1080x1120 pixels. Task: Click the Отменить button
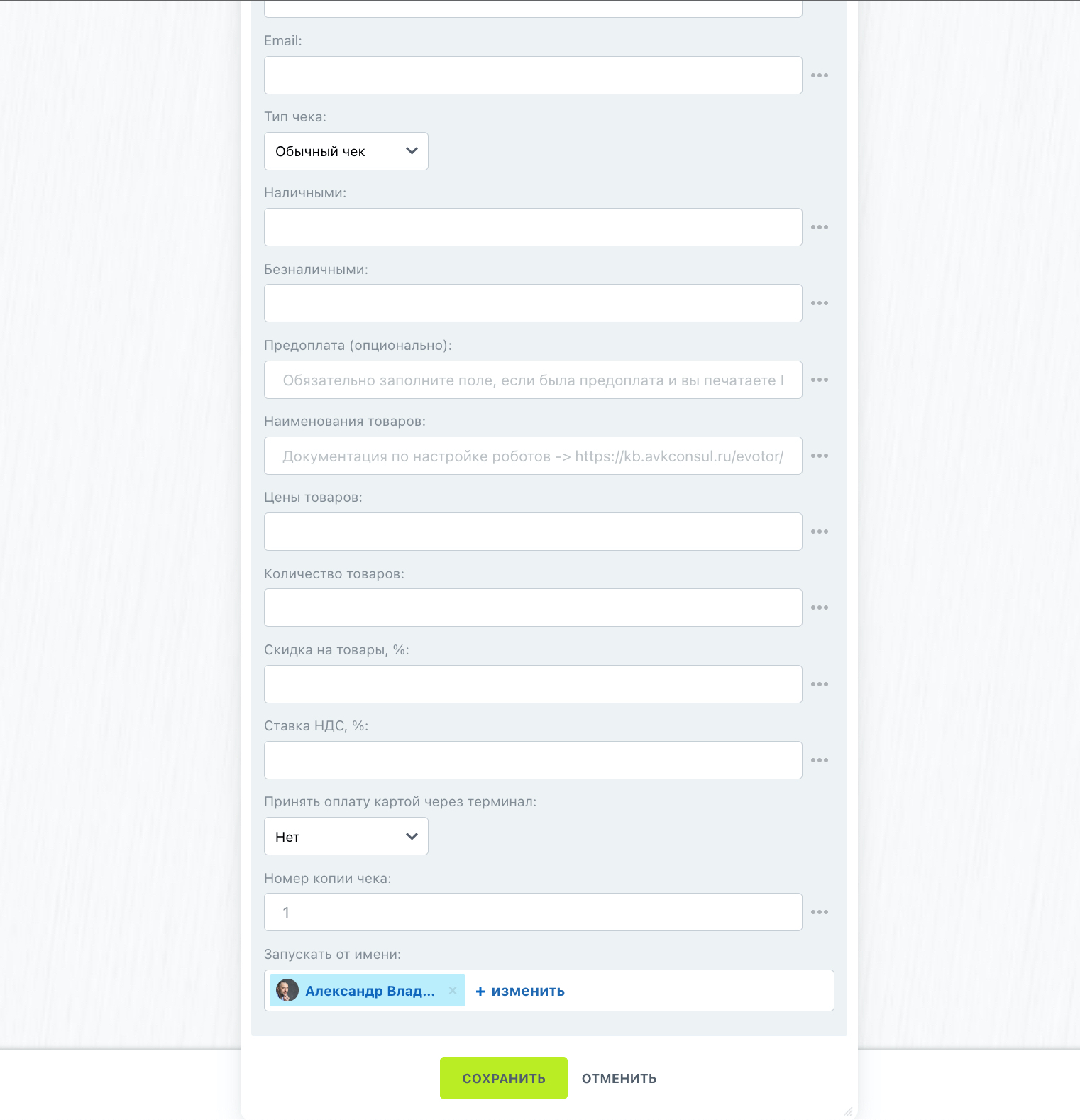pyautogui.click(x=619, y=1078)
